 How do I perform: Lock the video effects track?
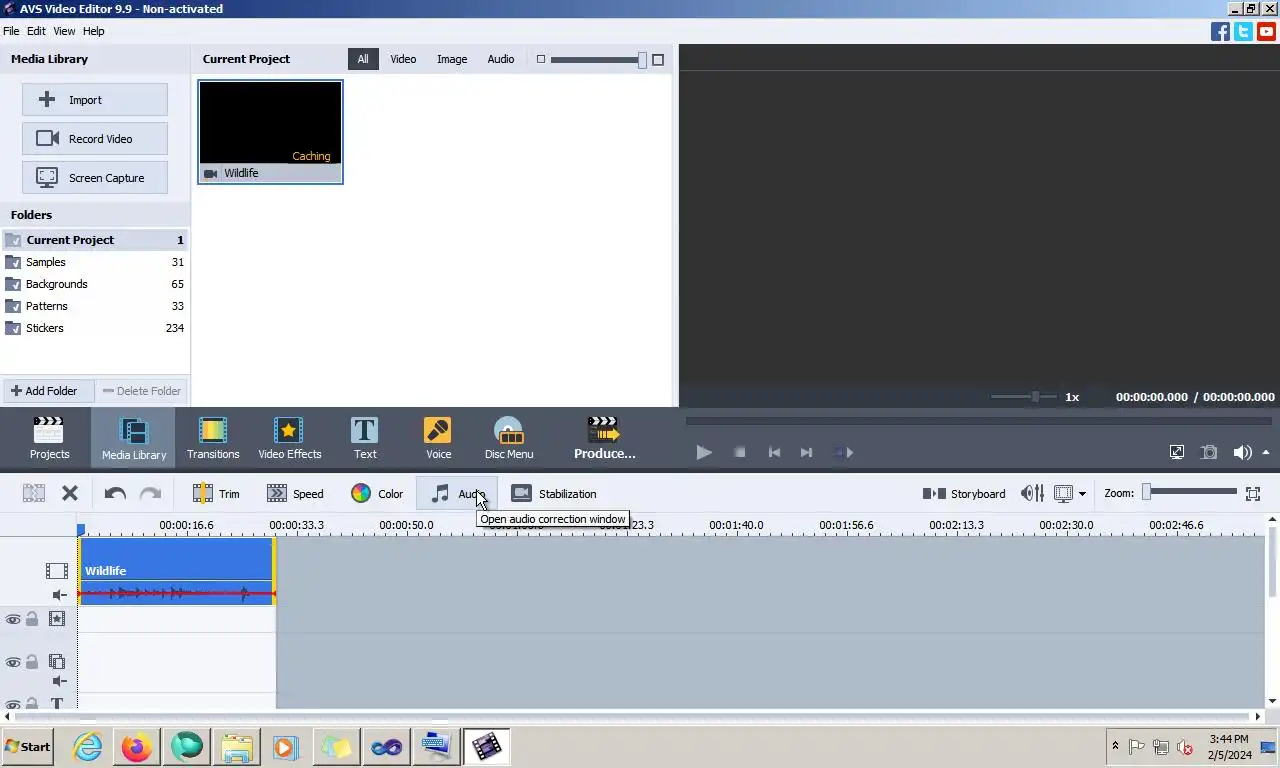click(32, 619)
